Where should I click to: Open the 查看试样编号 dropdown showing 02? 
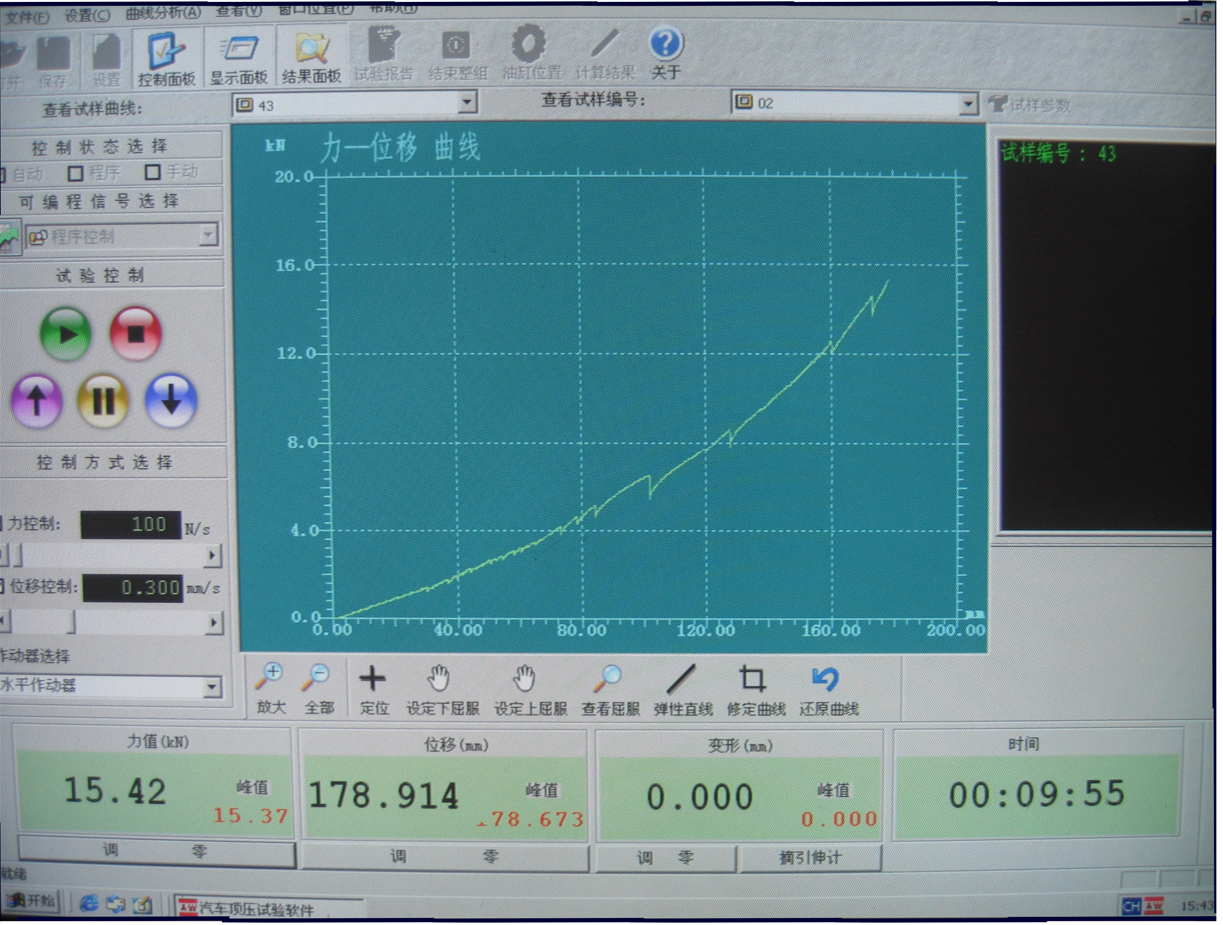tap(967, 104)
